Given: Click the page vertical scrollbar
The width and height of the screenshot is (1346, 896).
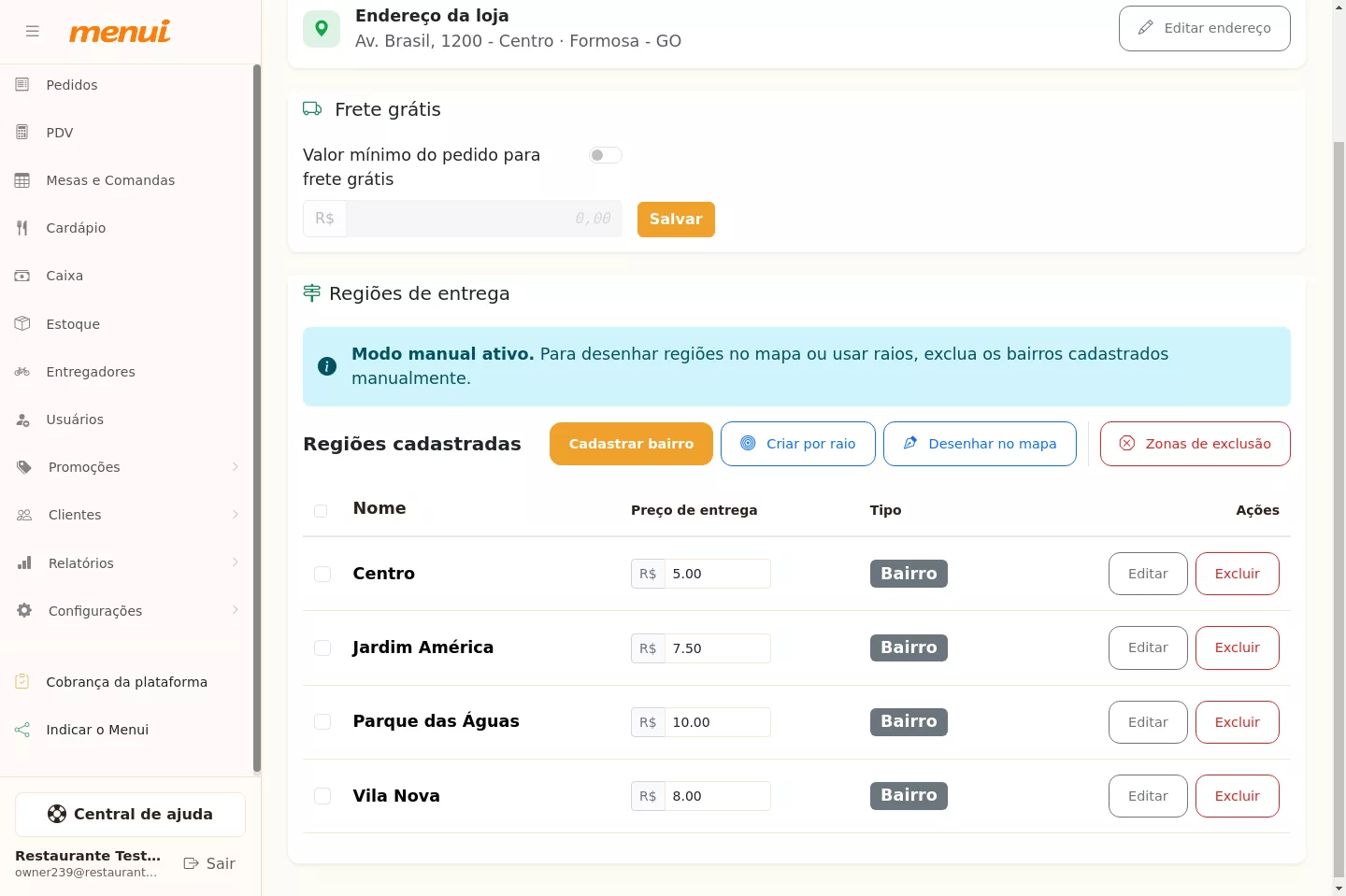Looking at the screenshot, I should tap(1339, 509).
